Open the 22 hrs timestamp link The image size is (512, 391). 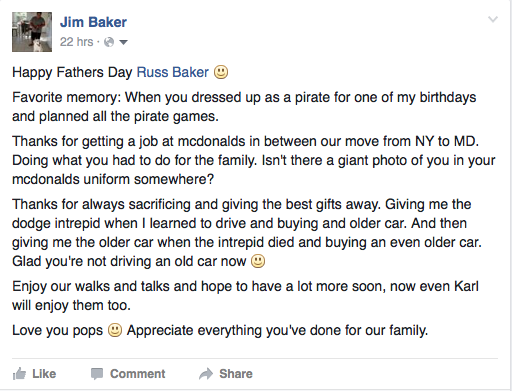click(x=77, y=42)
